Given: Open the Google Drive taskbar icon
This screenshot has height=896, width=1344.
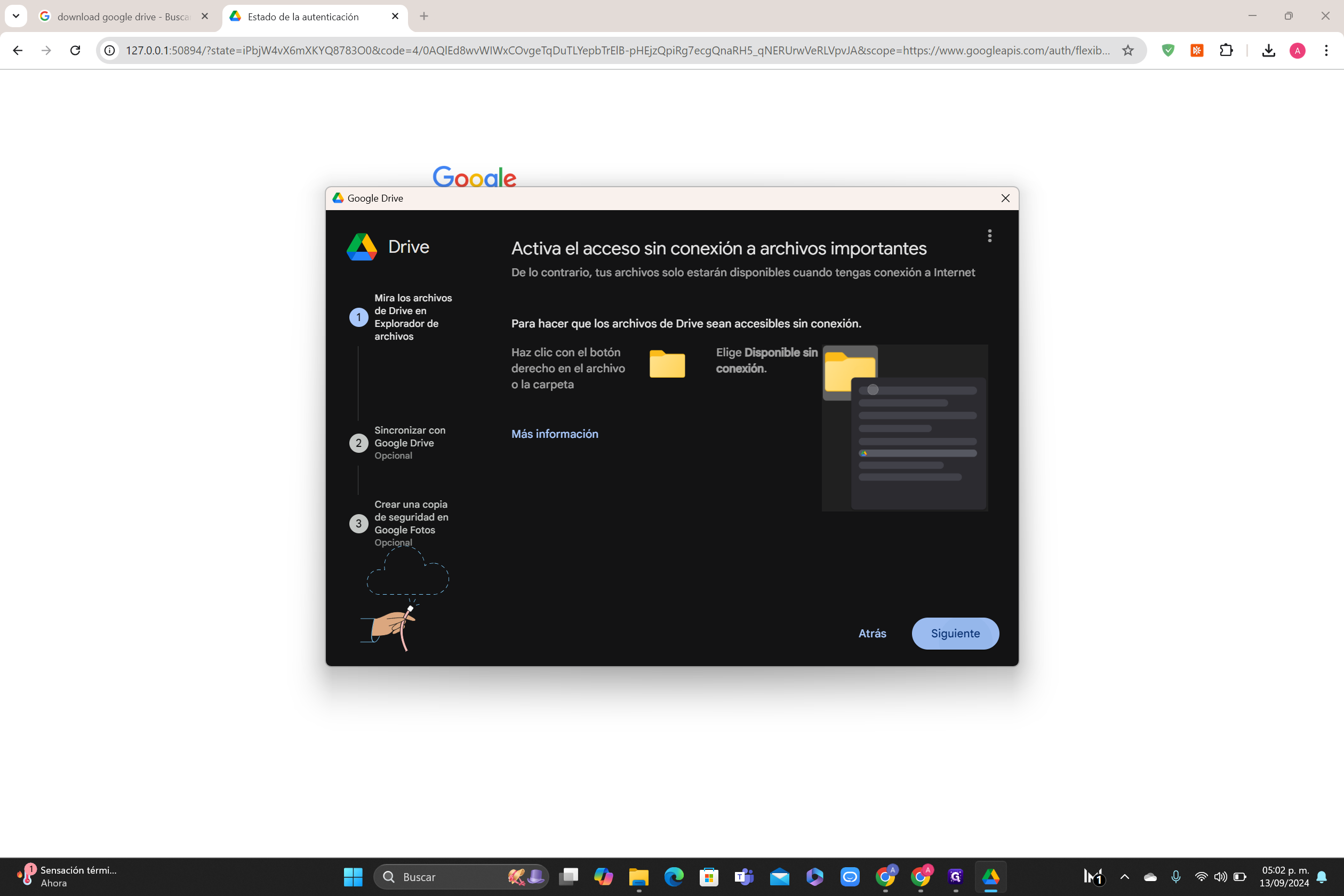Looking at the screenshot, I should 991,877.
